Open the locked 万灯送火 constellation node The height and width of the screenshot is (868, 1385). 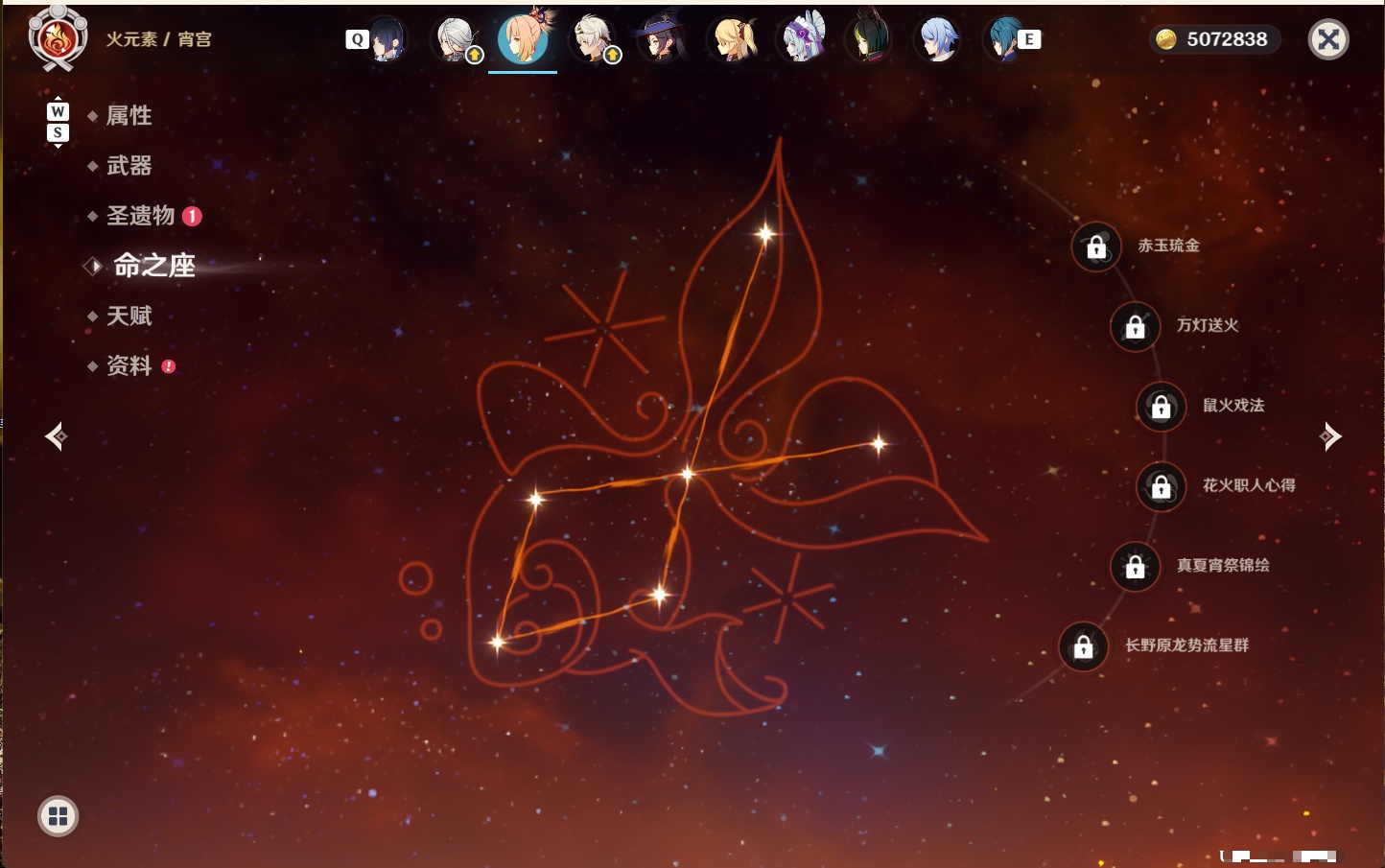1136,326
